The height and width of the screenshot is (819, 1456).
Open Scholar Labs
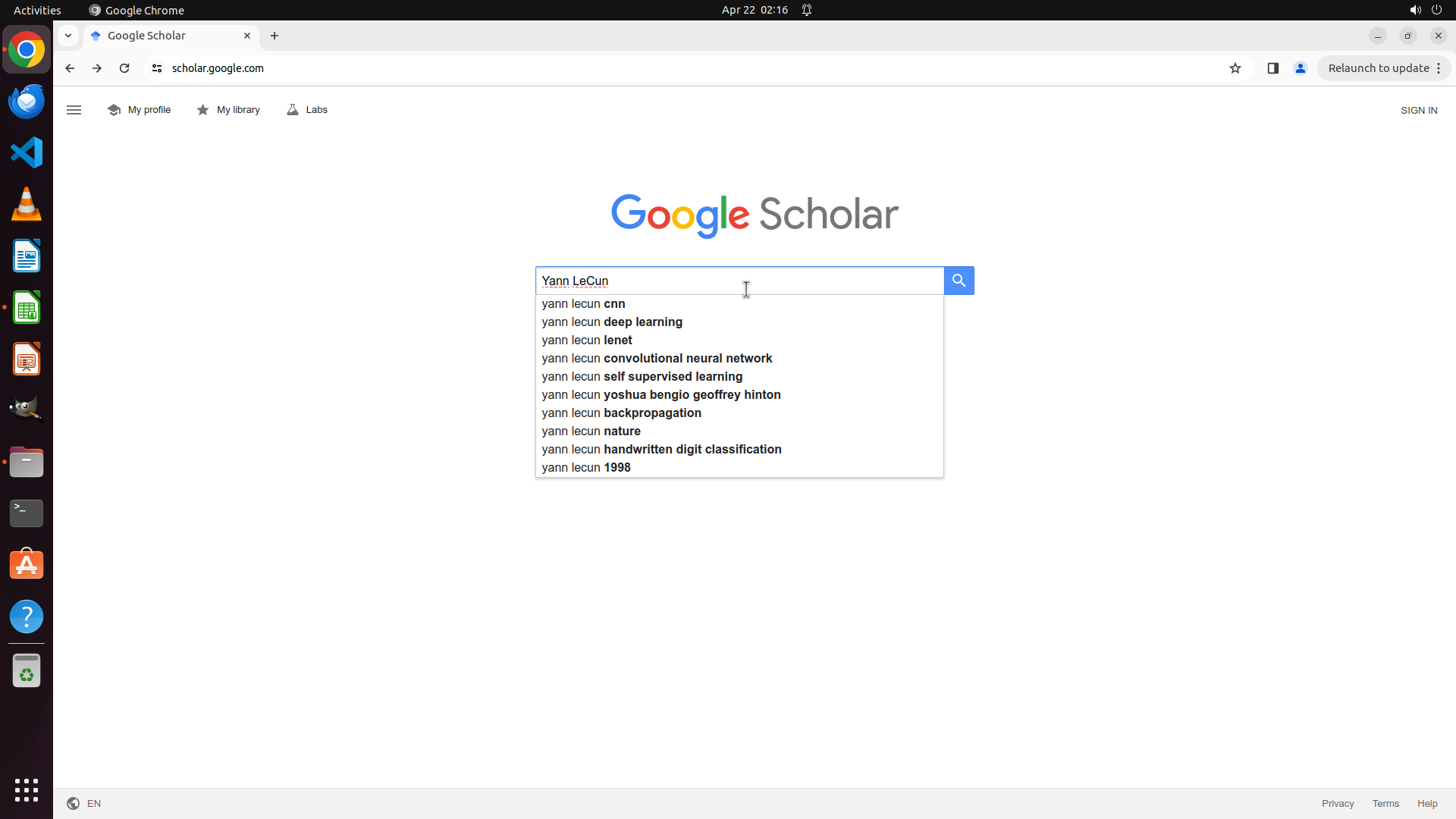pos(307,110)
